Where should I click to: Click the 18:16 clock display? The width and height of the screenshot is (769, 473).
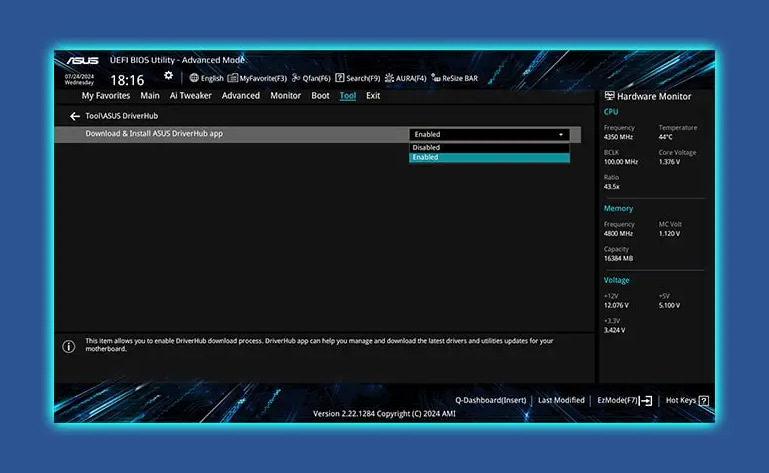127,80
